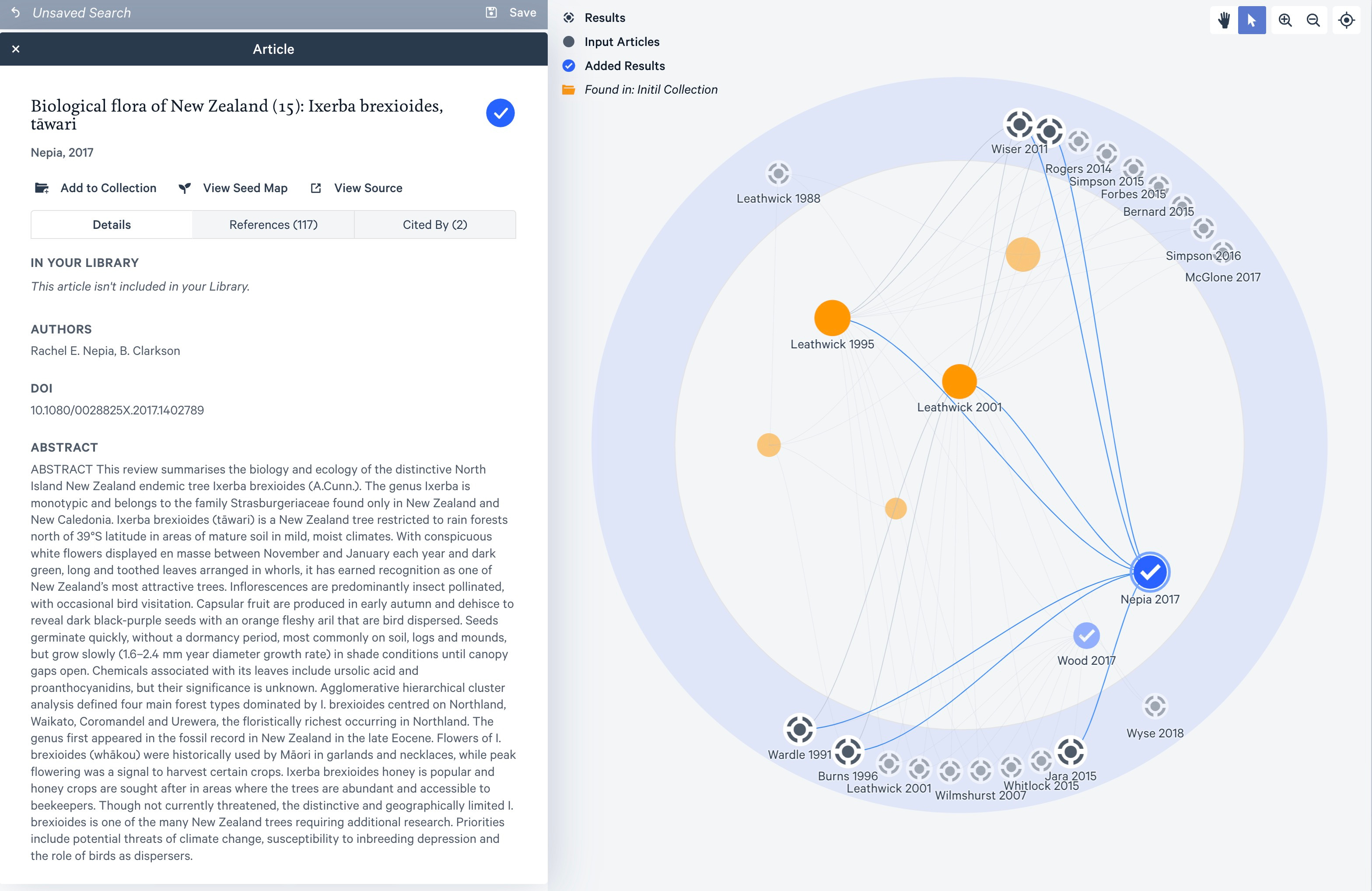This screenshot has height=891, width=1372.
Task: Select the McGlone 2017 result node
Action: pos(1223,252)
